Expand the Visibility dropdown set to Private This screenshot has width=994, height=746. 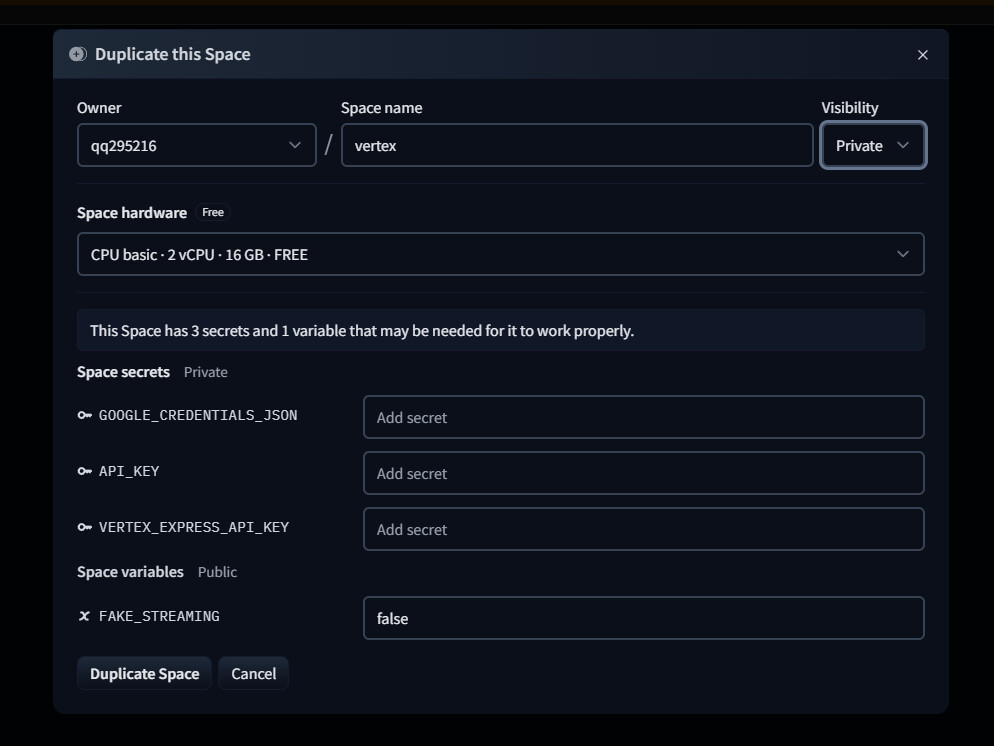(x=872, y=145)
